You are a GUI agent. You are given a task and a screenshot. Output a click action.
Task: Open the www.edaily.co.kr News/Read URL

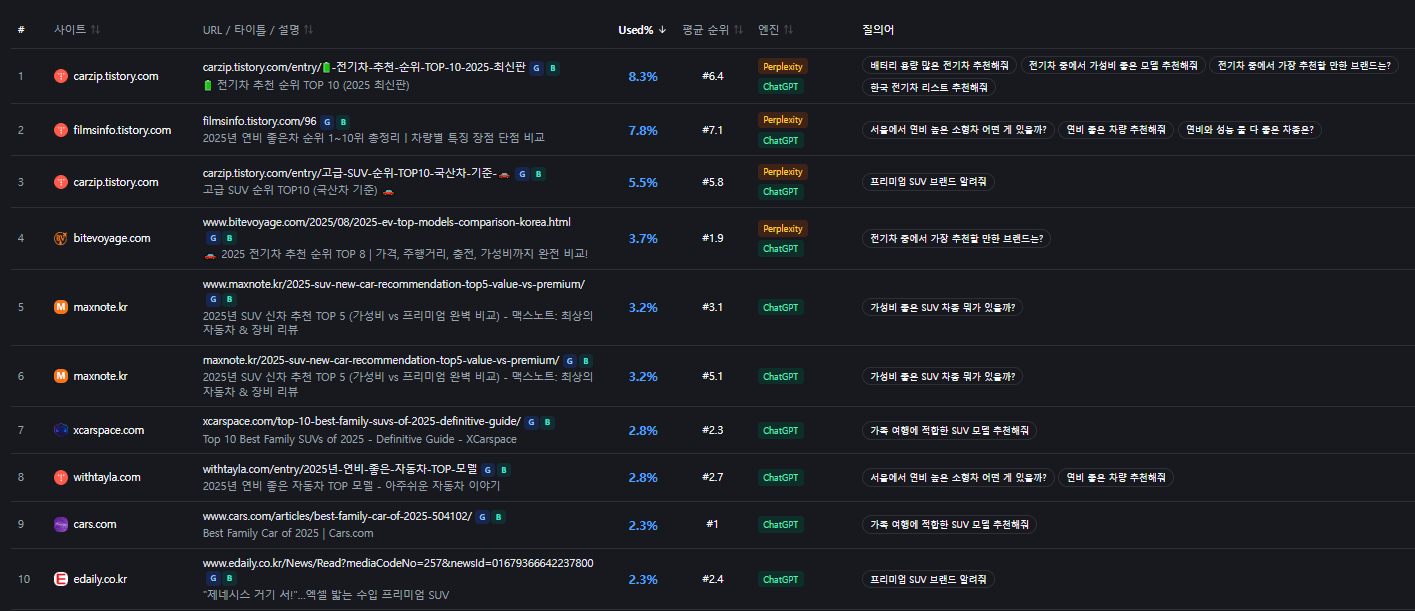(398, 563)
